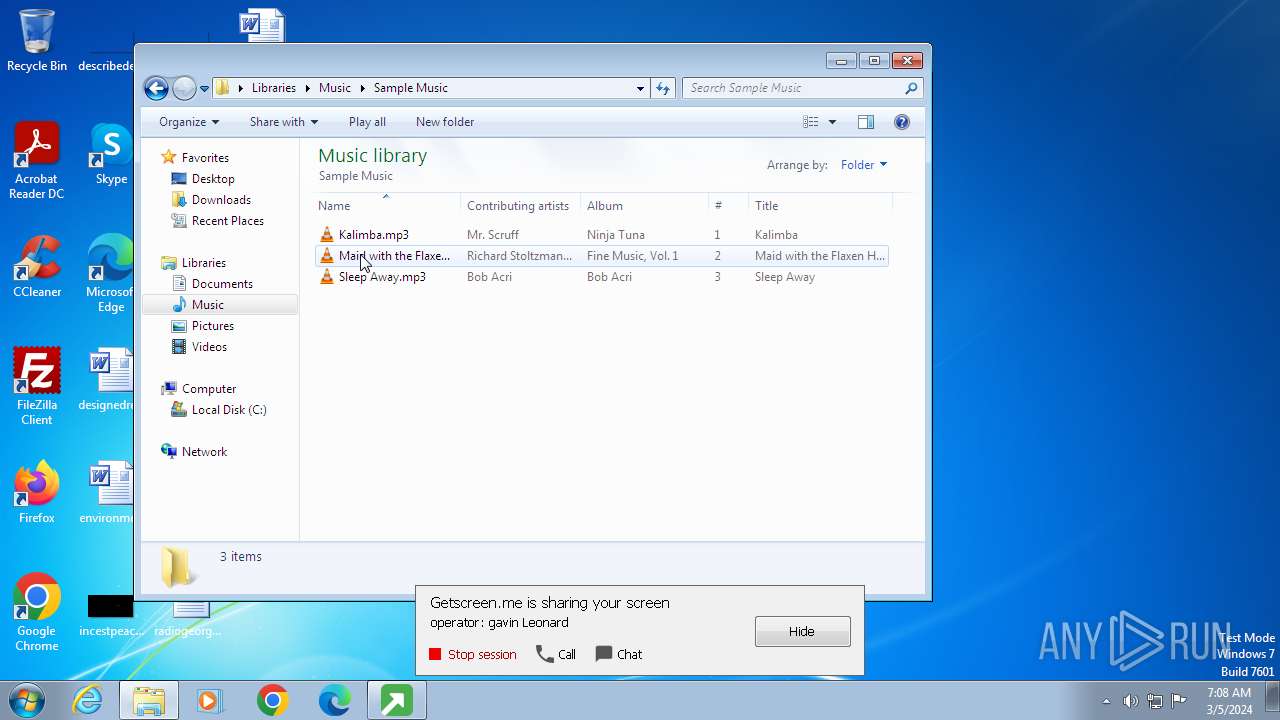Viewport: 1280px width, 720px height.
Task: Click the VLC icon of Kalimba.mp3
Action: point(327,235)
